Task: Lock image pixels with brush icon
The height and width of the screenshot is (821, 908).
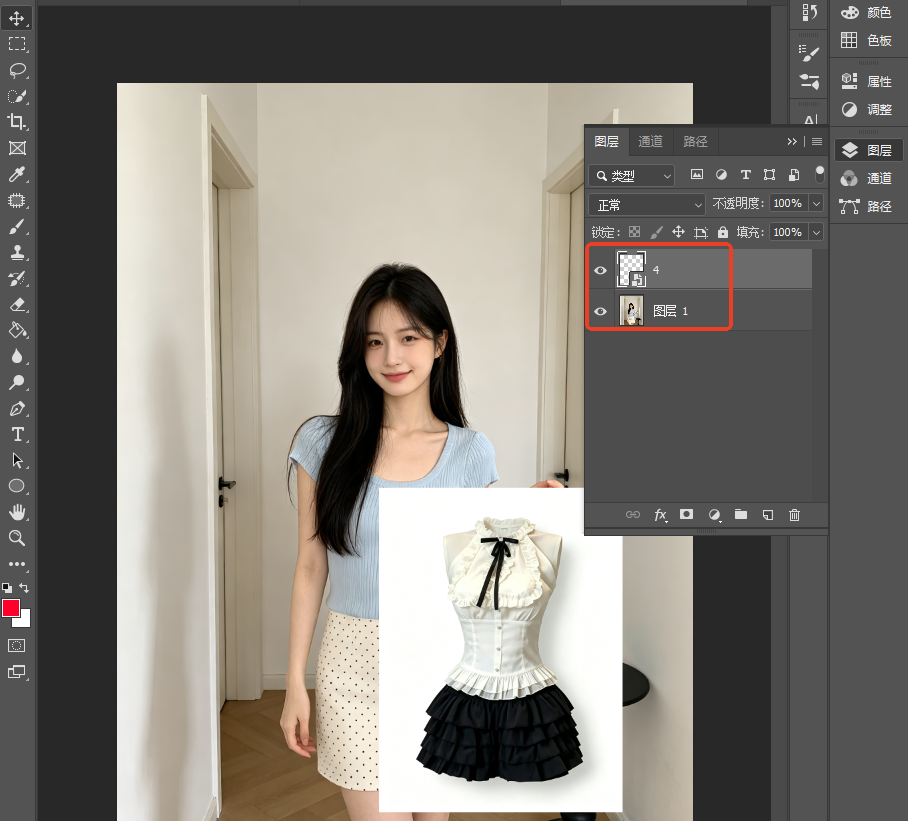Action: pos(656,232)
